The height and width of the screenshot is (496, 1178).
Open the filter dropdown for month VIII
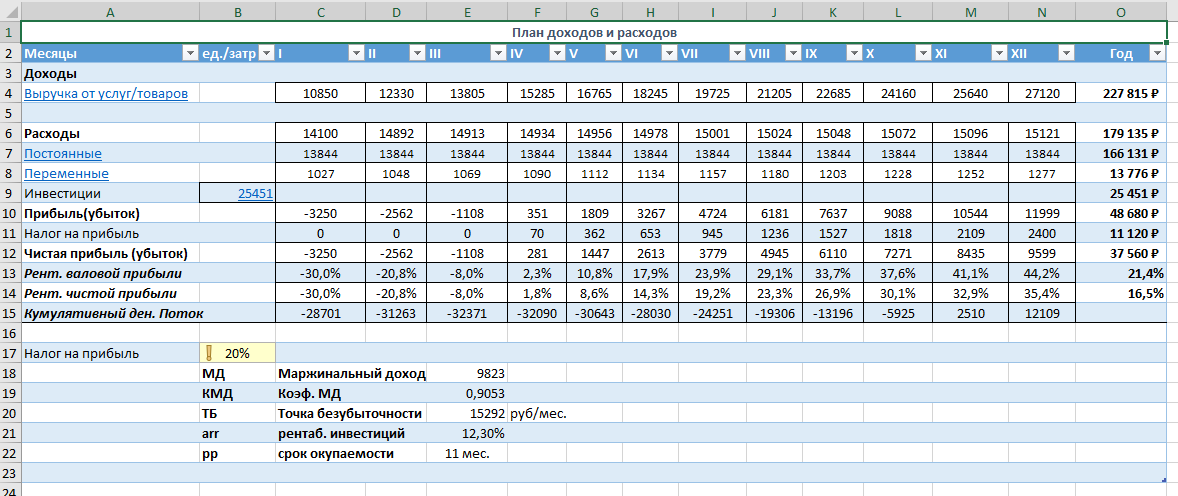pos(792,53)
